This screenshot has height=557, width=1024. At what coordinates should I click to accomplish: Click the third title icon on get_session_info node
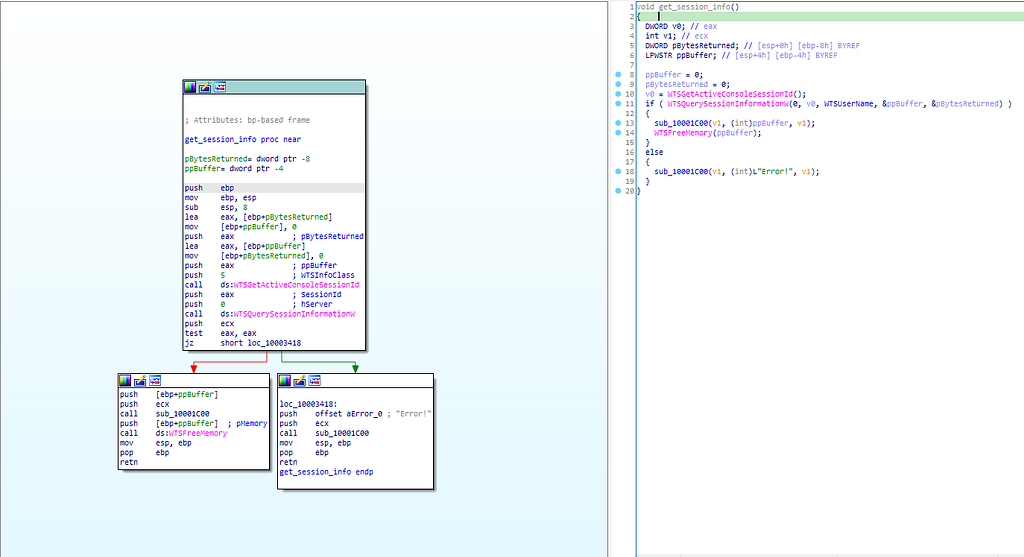click(220, 87)
